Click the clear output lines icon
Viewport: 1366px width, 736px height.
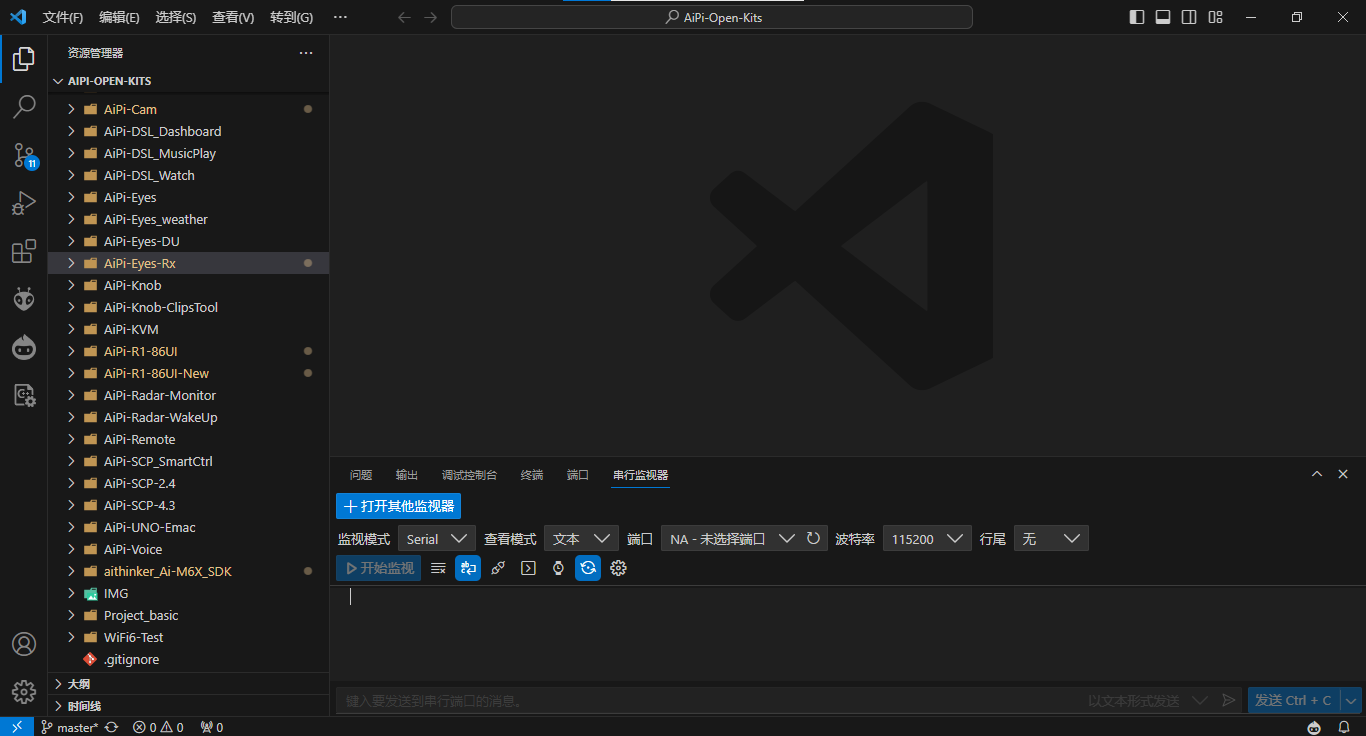438,568
